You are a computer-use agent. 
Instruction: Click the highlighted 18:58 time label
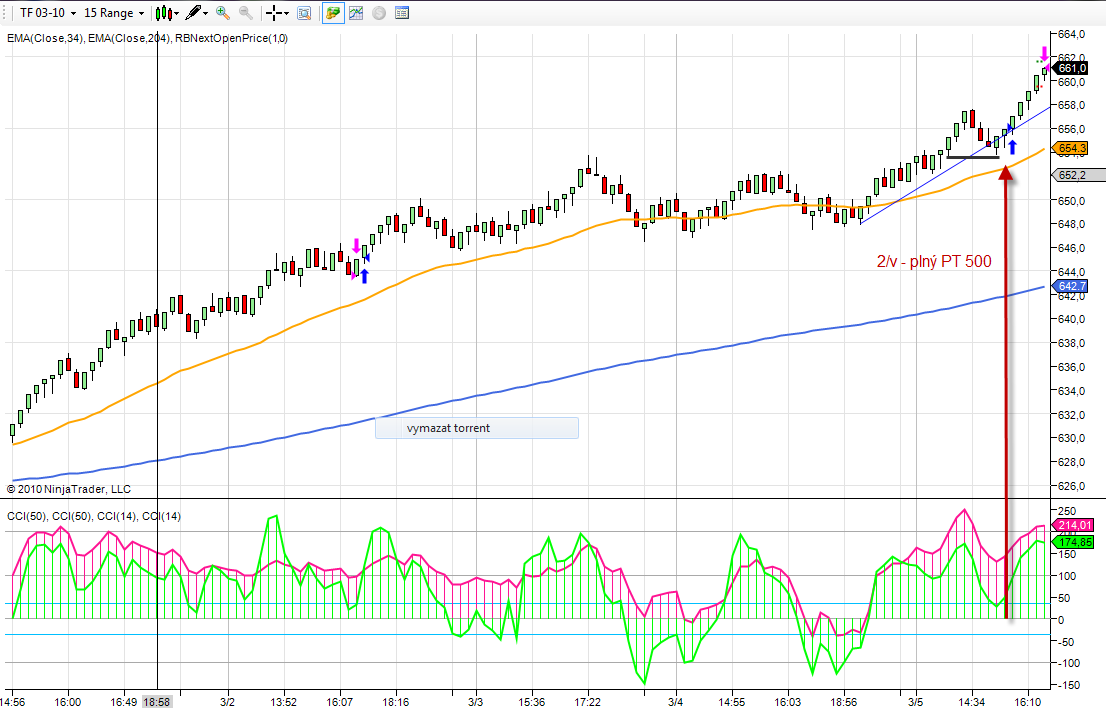(x=157, y=702)
